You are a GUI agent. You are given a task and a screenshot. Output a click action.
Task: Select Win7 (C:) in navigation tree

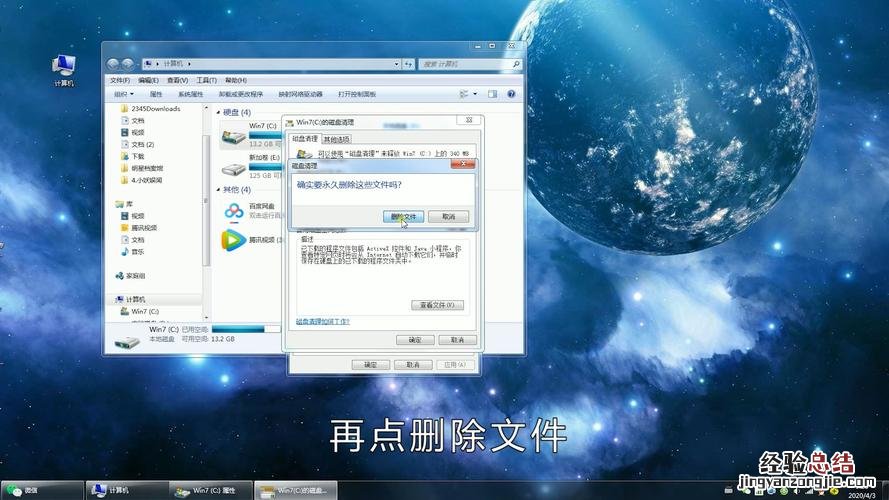click(x=139, y=311)
